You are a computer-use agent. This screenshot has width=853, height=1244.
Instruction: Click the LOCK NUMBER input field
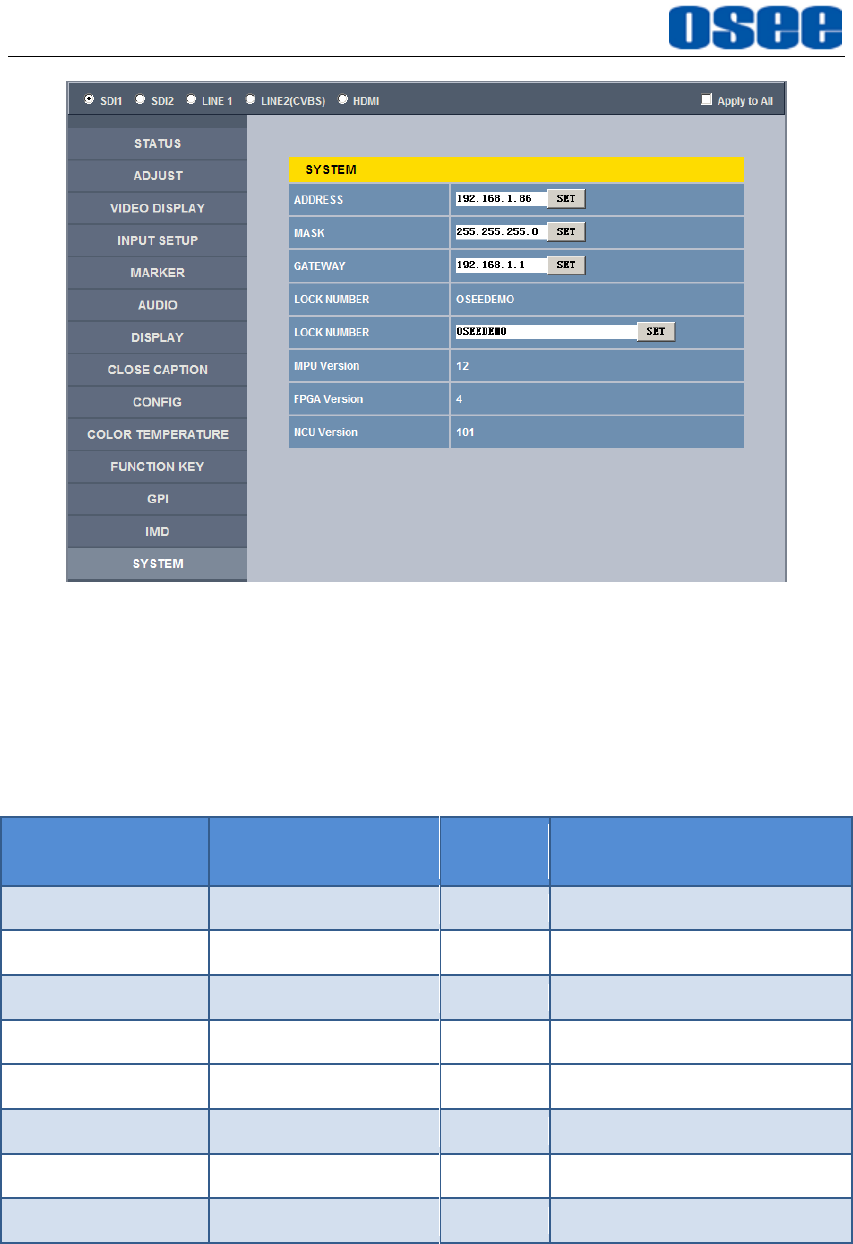point(545,332)
